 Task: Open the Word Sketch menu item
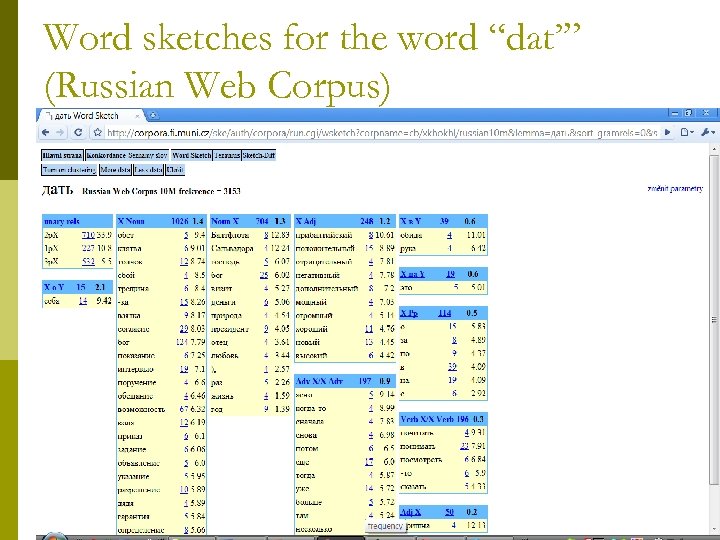point(191,155)
